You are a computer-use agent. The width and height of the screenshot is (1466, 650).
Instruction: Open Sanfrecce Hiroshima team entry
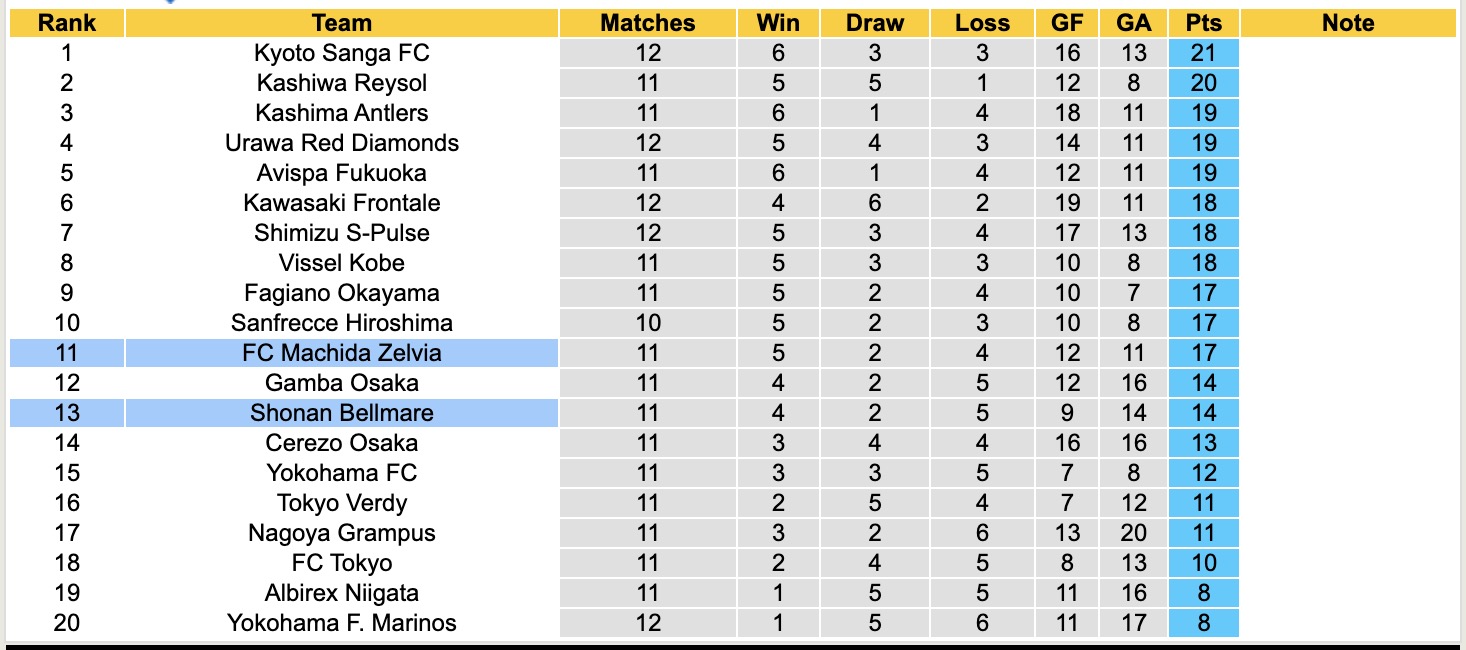tap(341, 323)
